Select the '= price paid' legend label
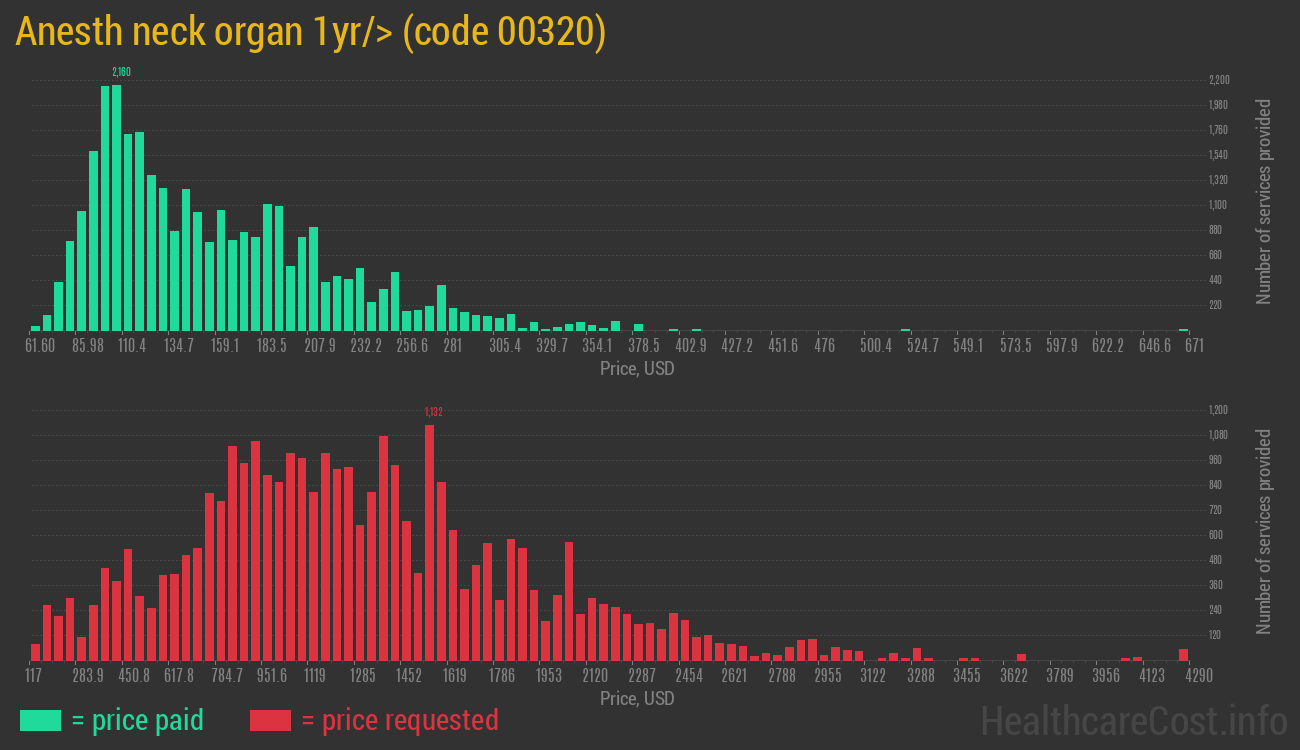Screen dimensions: 1300x750 click(x=137, y=720)
